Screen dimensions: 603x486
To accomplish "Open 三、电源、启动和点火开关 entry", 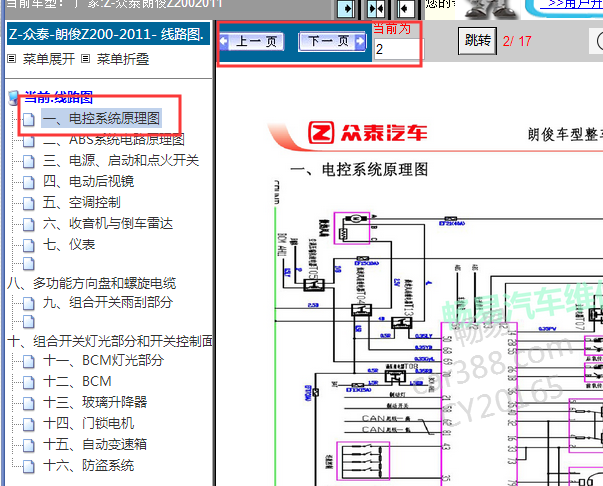I will 121,160.
